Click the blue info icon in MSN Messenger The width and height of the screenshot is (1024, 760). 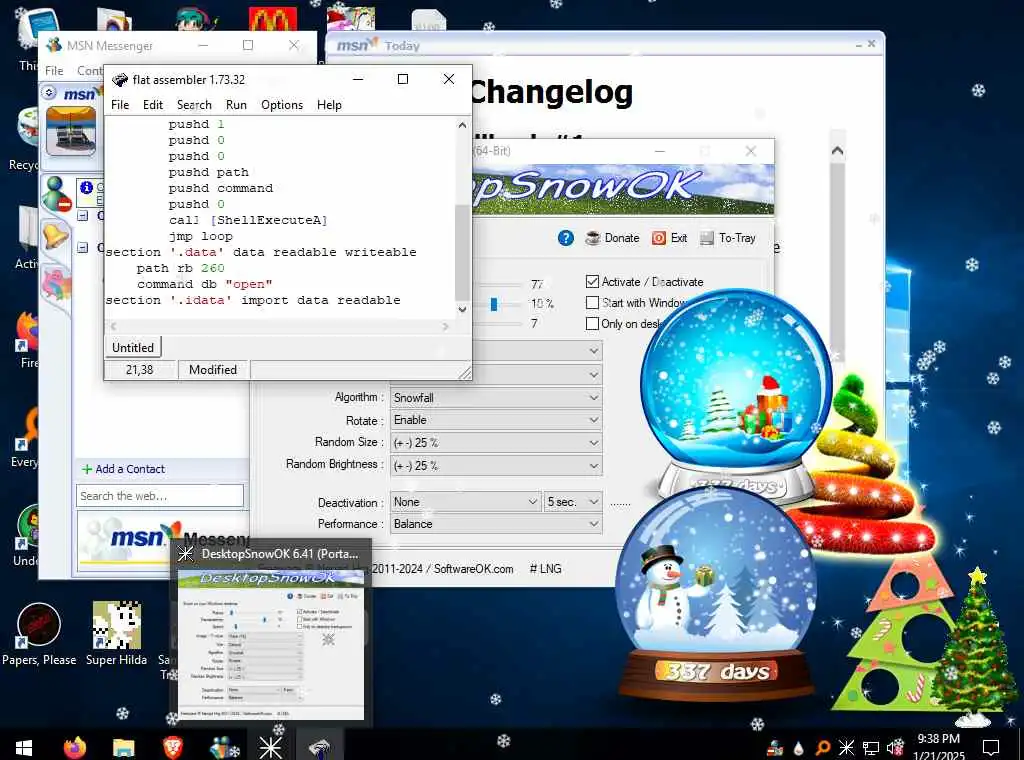(86, 187)
